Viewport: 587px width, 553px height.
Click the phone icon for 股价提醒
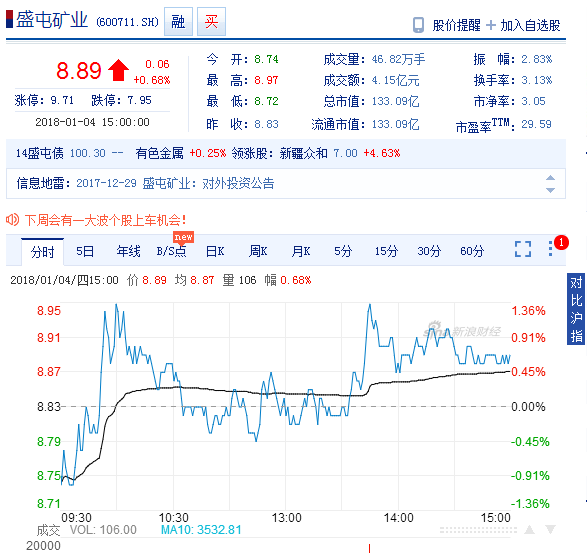(418, 25)
